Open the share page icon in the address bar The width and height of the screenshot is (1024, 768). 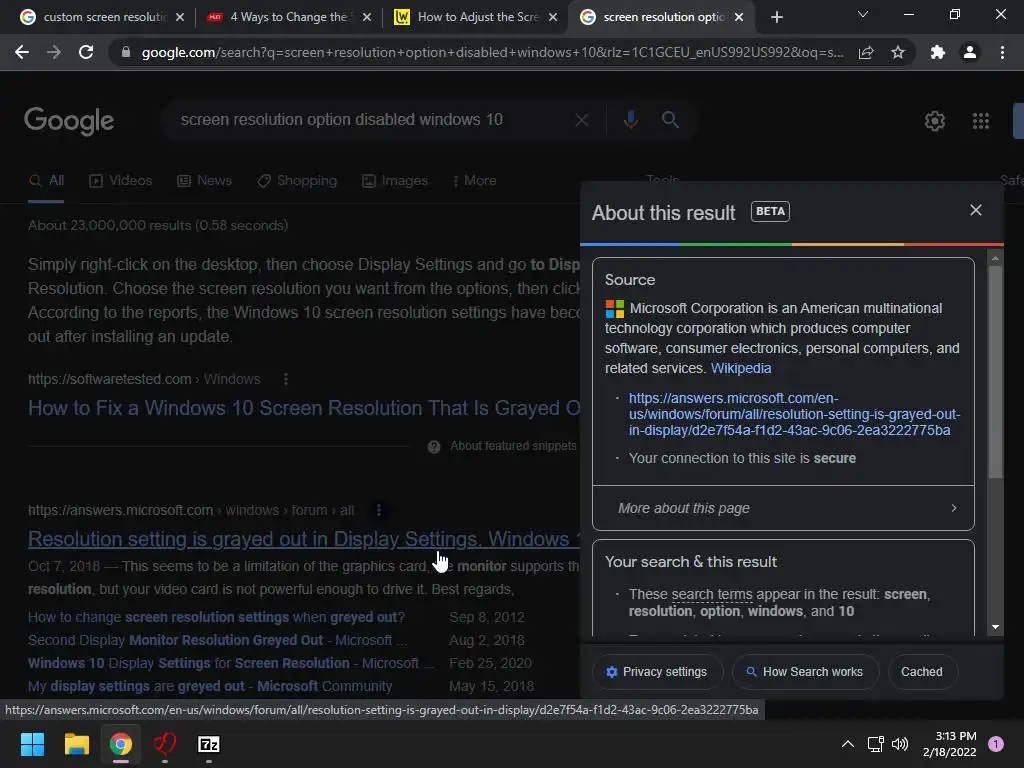[x=866, y=52]
